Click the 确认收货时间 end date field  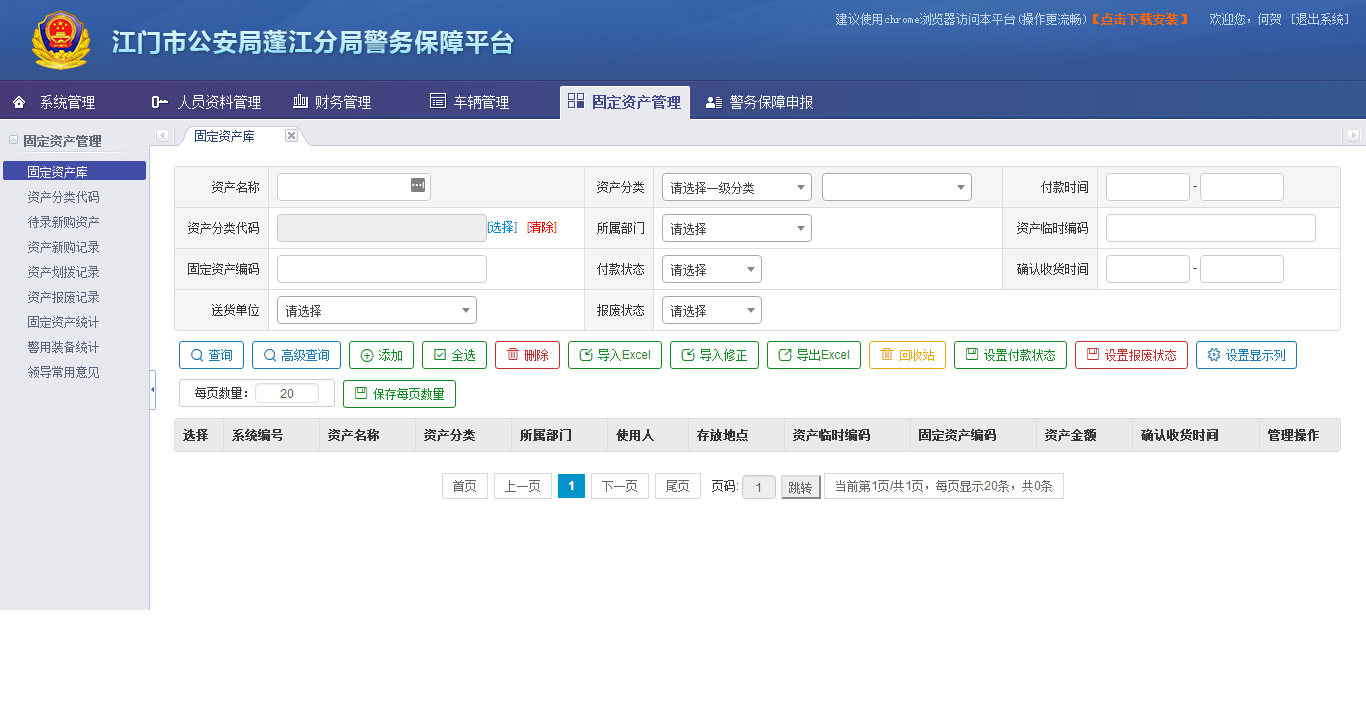pyautogui.click(x=1242, y=269)
